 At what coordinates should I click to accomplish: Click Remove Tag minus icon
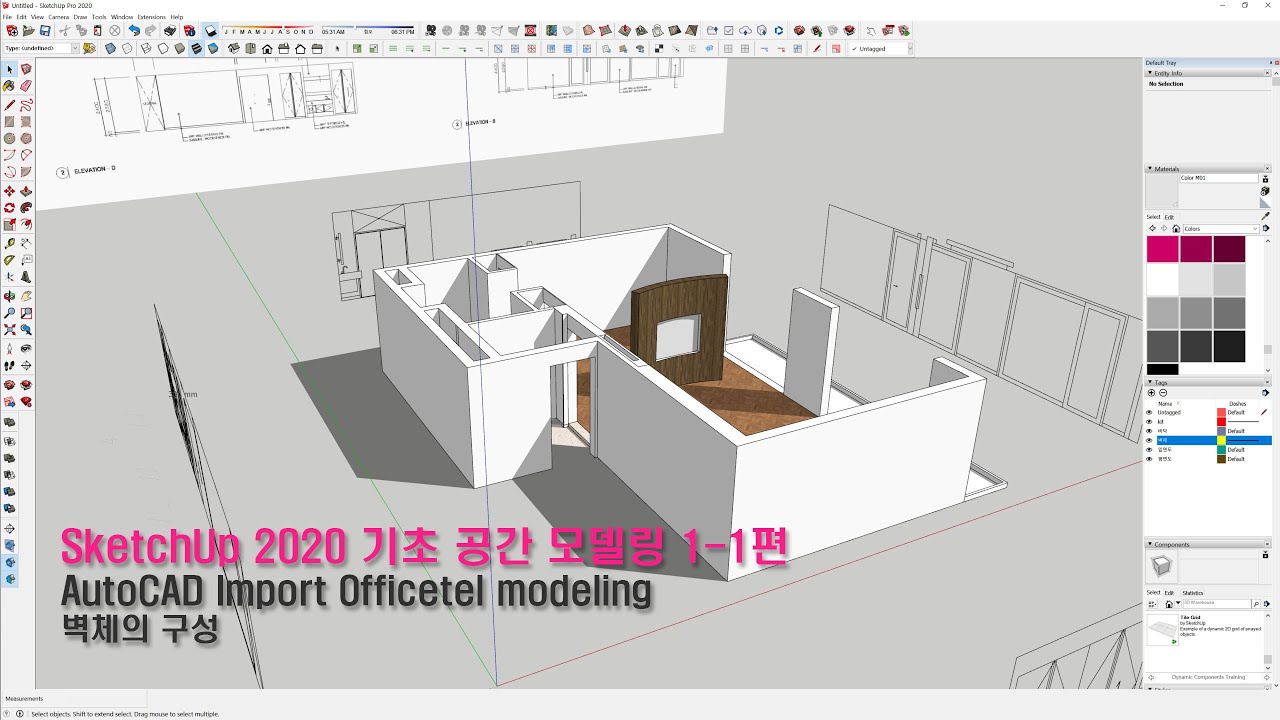point(1163,393)
